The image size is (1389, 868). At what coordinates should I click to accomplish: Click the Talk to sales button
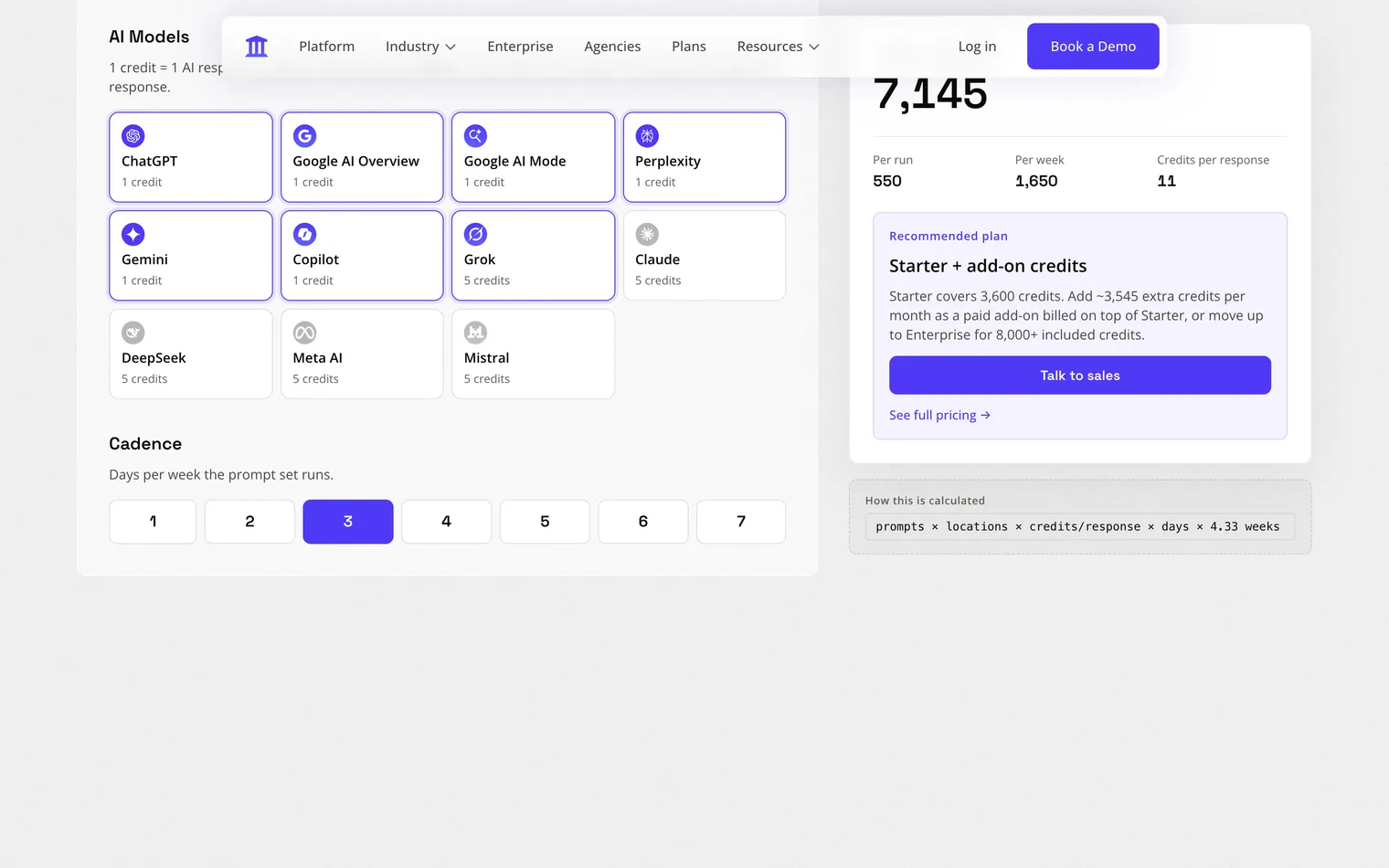[1080, 376]
